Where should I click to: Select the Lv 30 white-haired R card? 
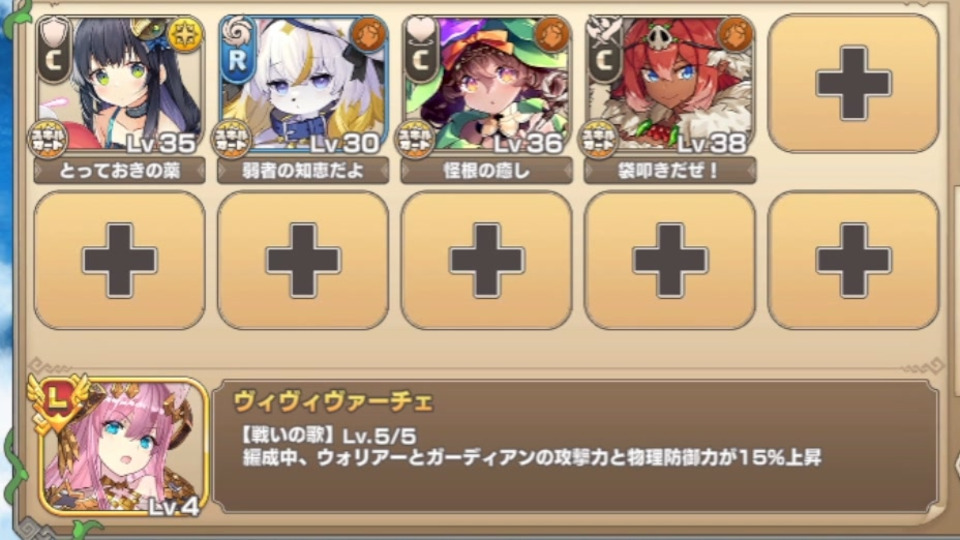pos(303,84)
